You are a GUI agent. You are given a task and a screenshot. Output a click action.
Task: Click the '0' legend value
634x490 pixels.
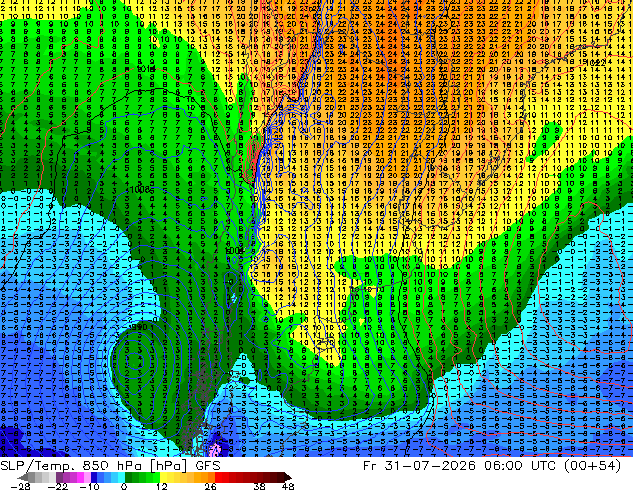(124, 486)
